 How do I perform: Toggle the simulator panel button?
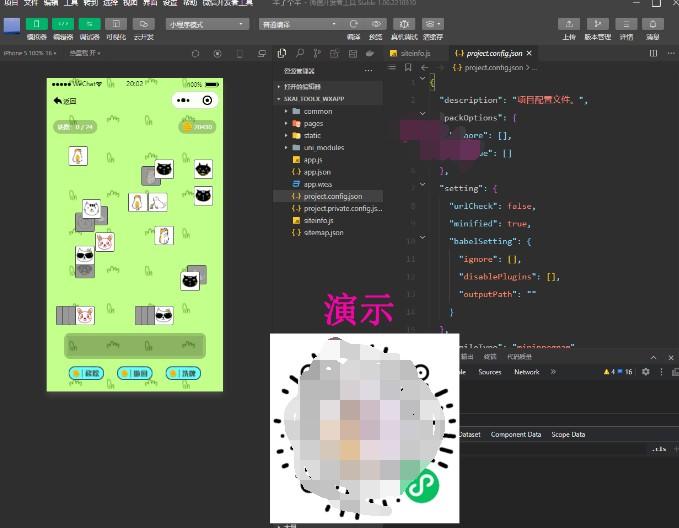pyautogui.click(x=36, y=23)
